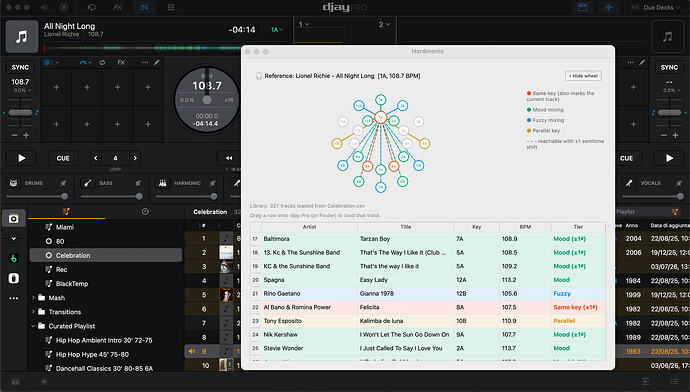Open the left deck 0.0% tempo range dropdown
This screenshot has height=392, width=690.
coord(22,90)
